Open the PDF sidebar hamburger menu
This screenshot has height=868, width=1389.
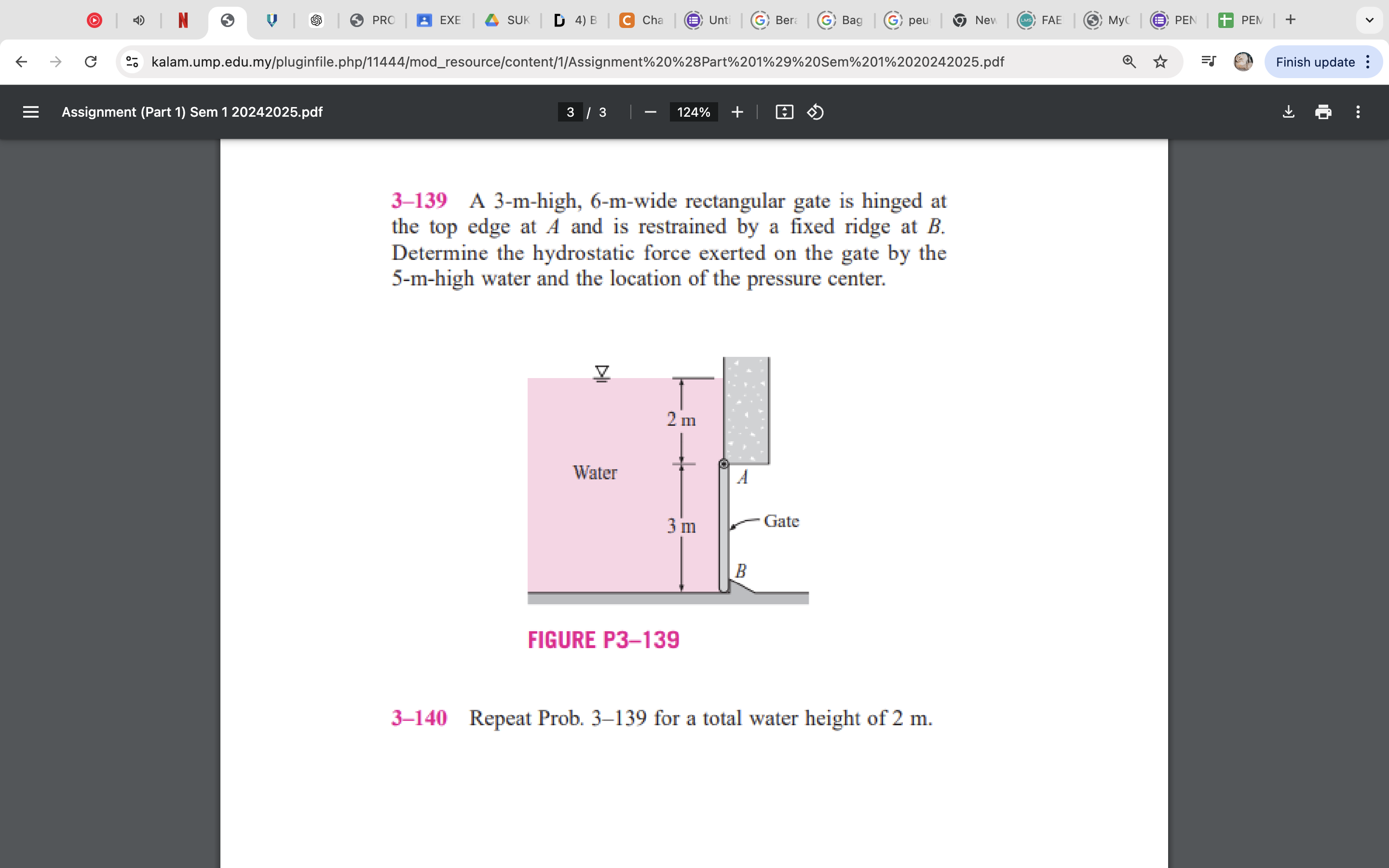click(x=30, y=112)
